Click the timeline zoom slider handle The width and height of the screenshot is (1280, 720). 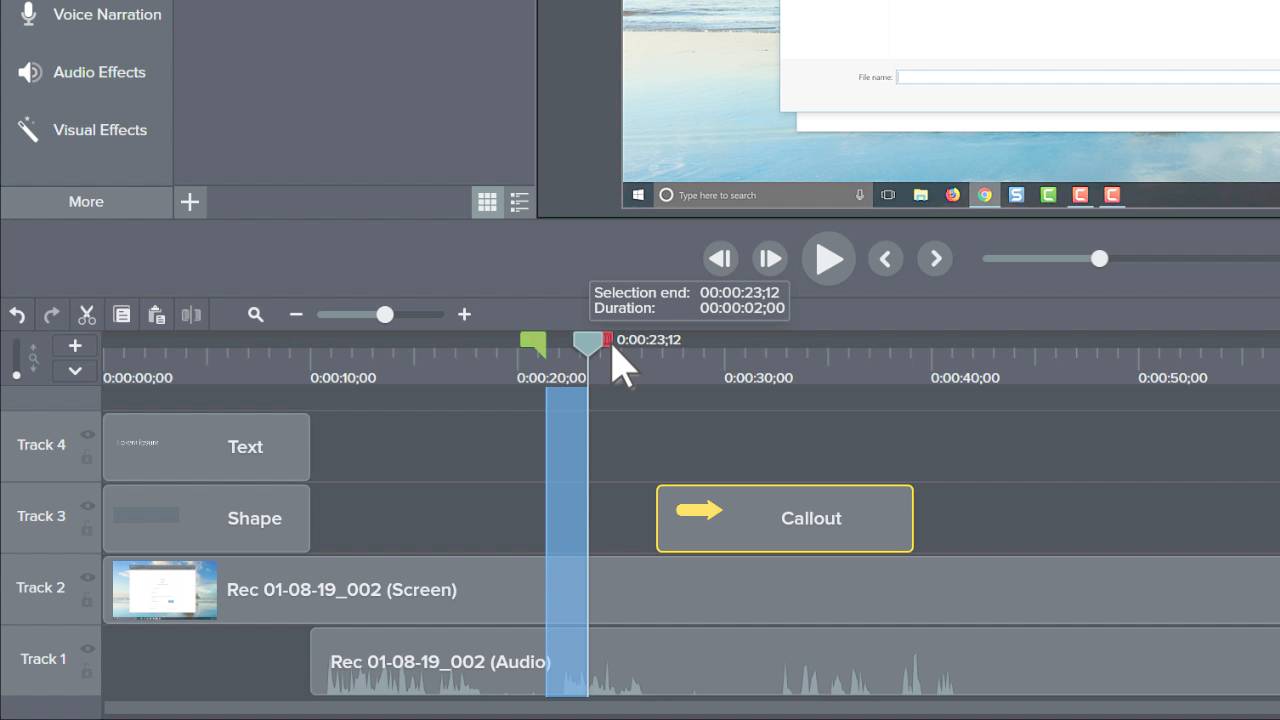(x=385, y=315)
